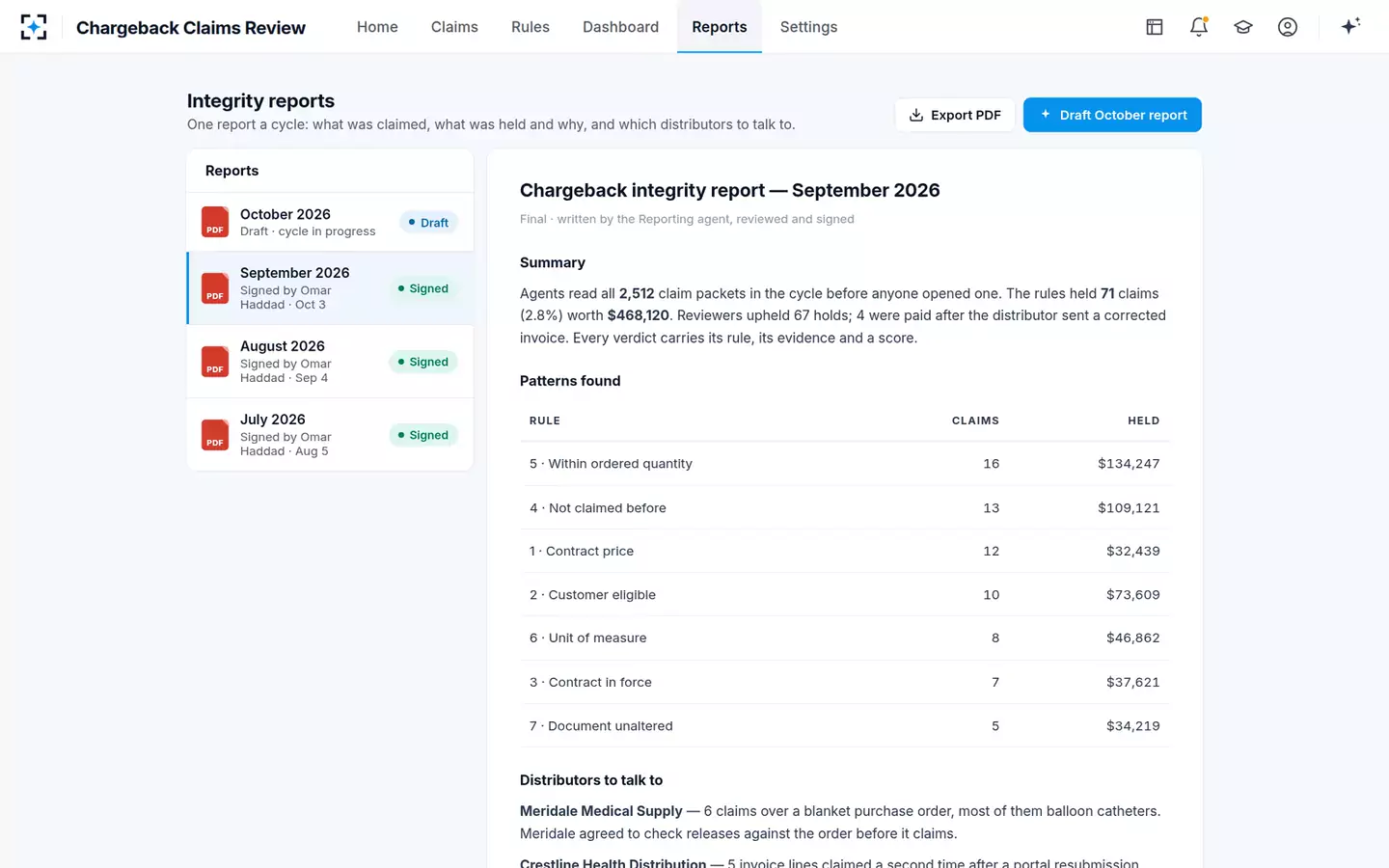Screen dimensions: 1389x868
Task: Click the $73,609 held amount
Action: pos(1133,595)
